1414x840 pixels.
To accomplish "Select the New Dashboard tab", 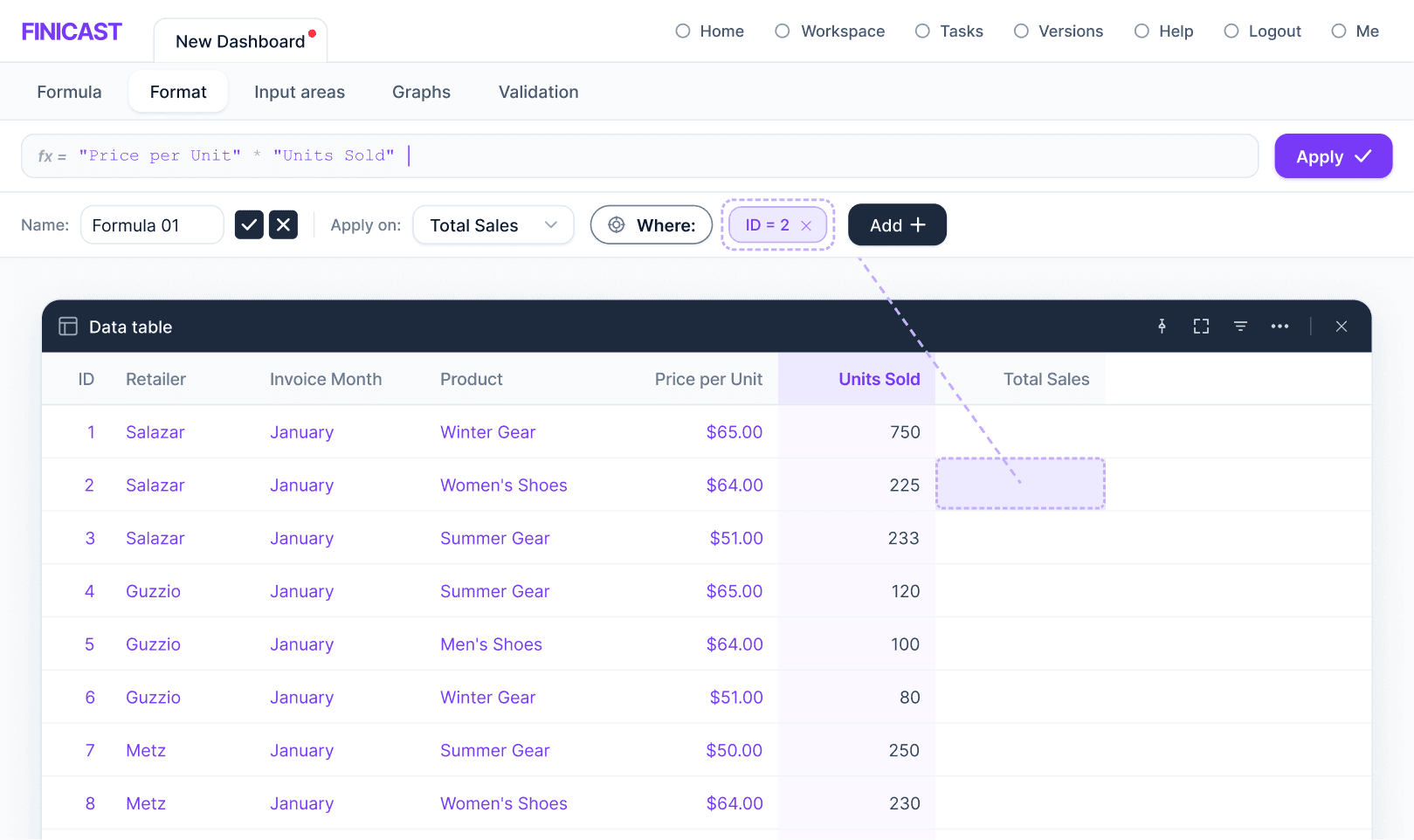I will tap(240, 41).
